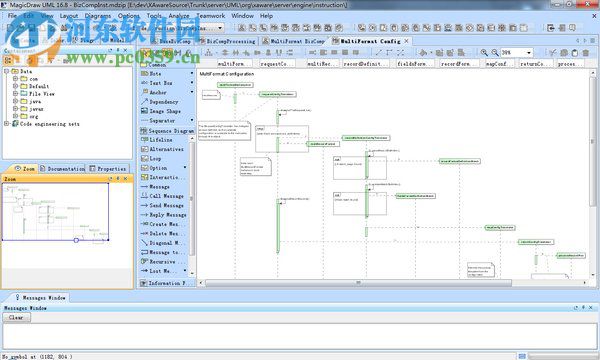Expand the java package node
Image resolution: width=600 pixels, height=360 pixels.
coord(16,101)
